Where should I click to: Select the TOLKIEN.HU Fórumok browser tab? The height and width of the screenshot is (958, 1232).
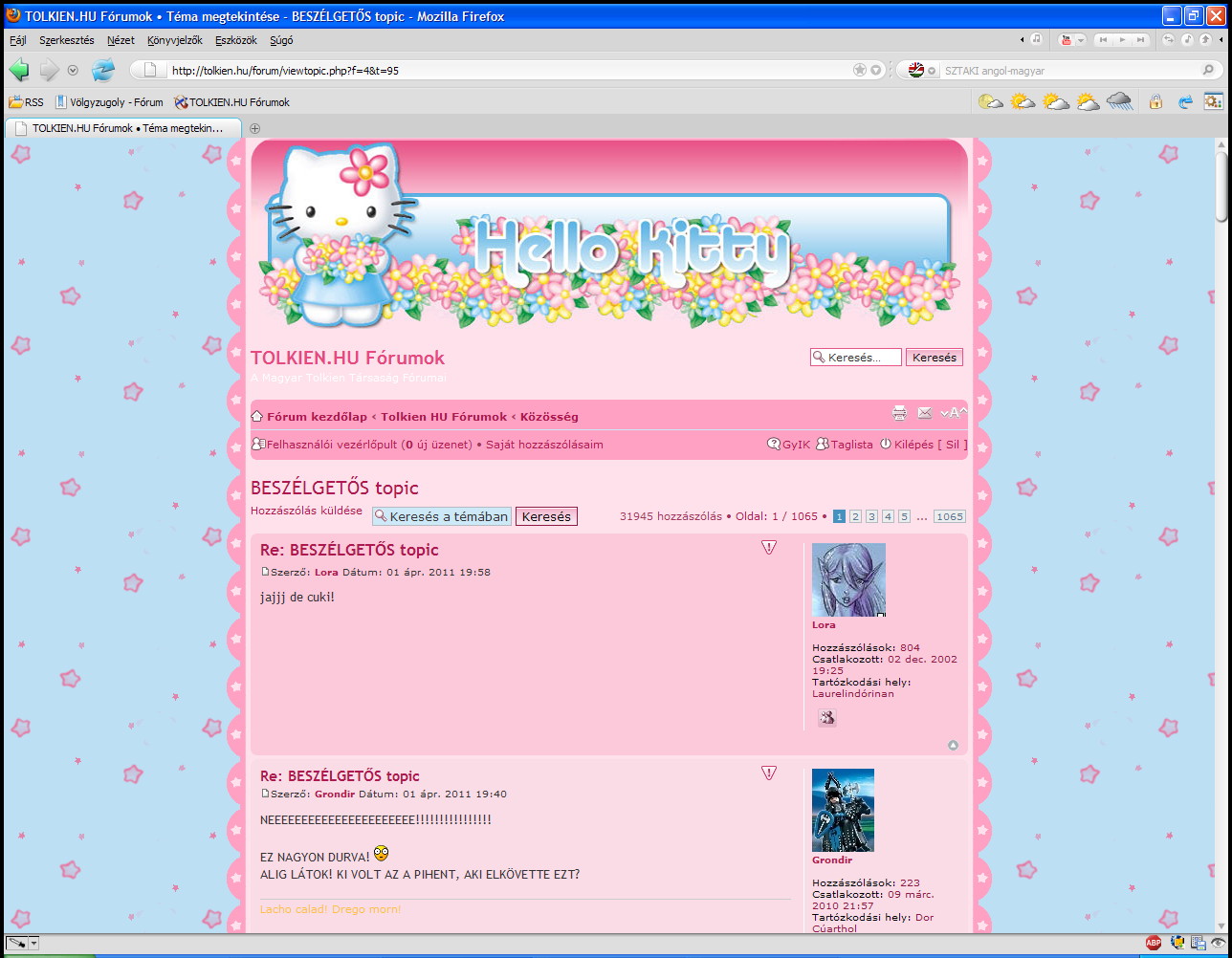click(x=122, y=127)
